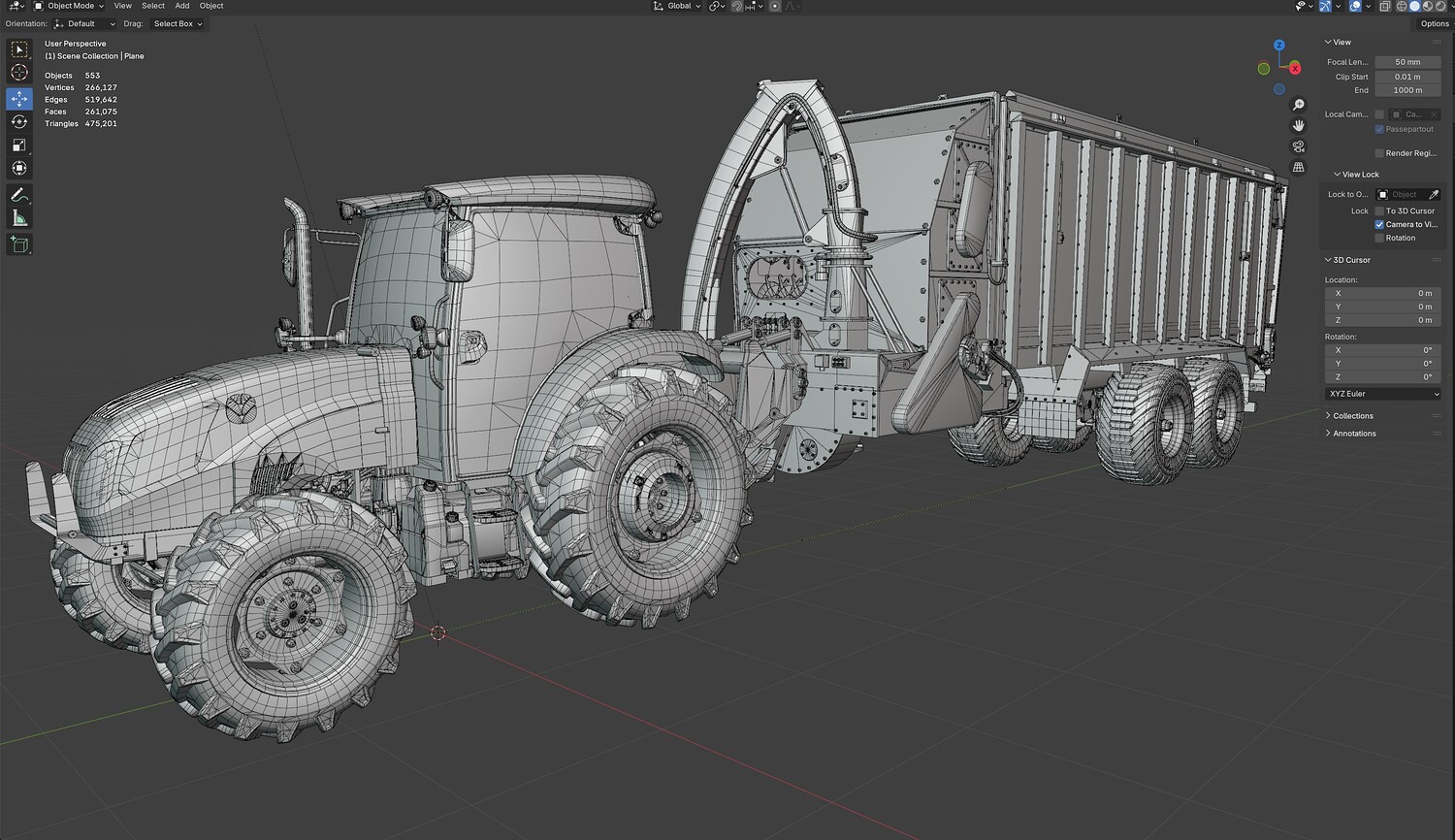Toggle proportional editing icon
The height and width of the screenshot is (840, 1455).
775,6
